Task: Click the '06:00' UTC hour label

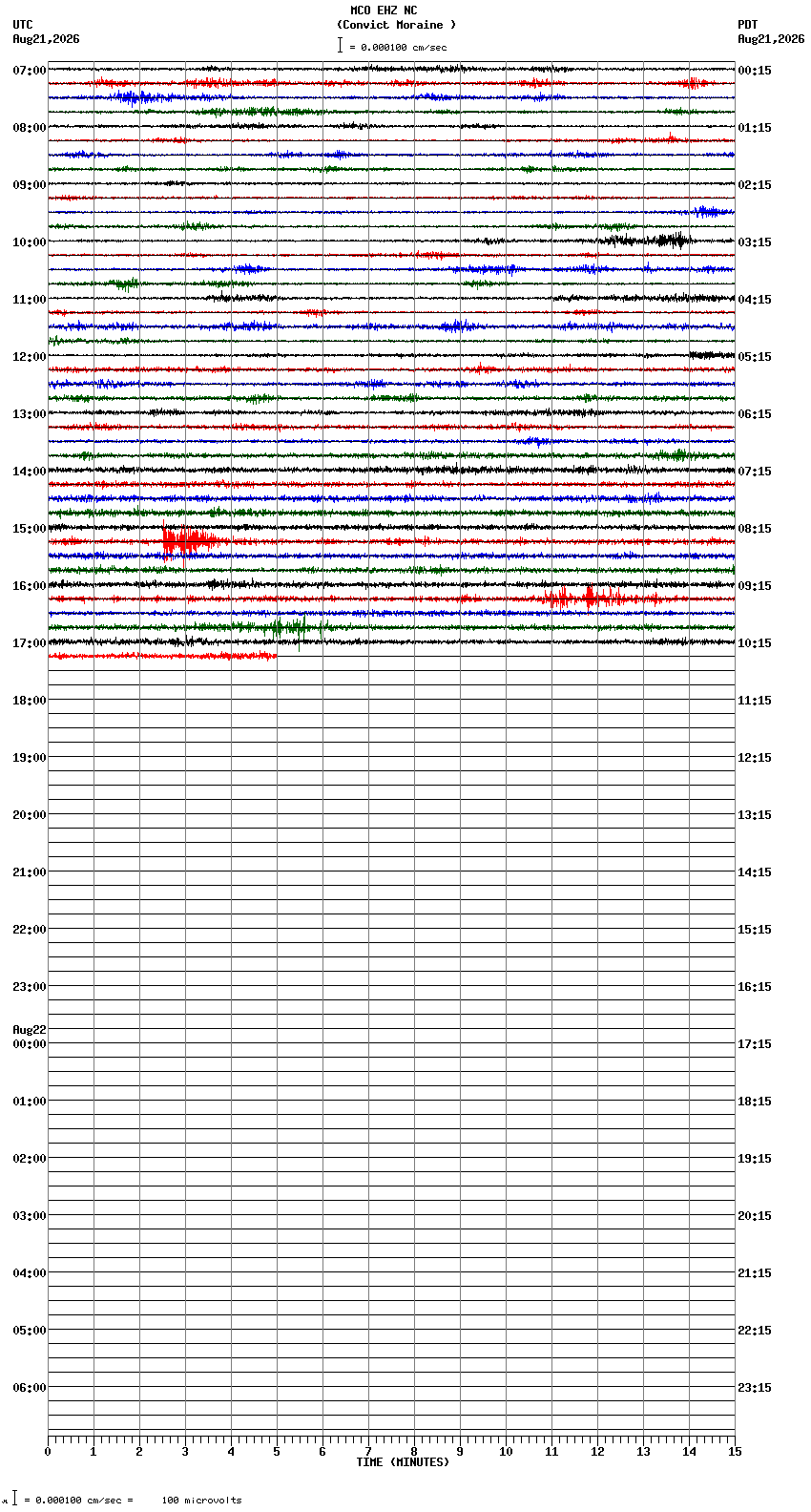Action: 29,1388
